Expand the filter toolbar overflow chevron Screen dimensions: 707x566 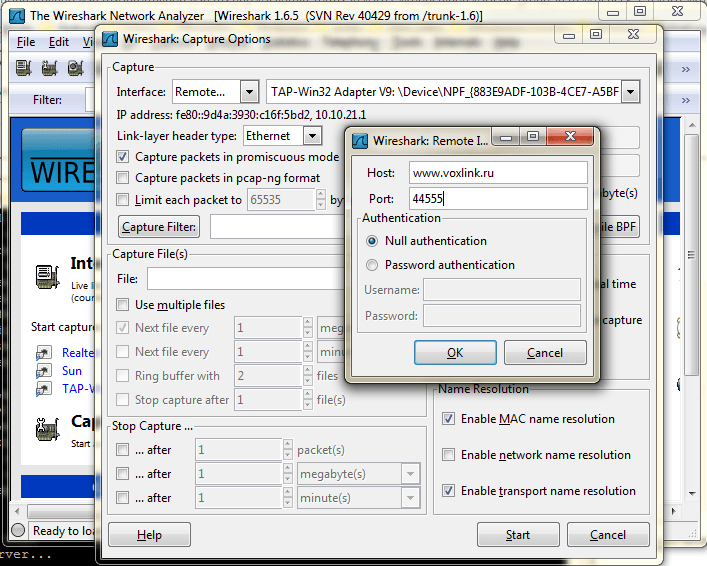pos(686,100)
